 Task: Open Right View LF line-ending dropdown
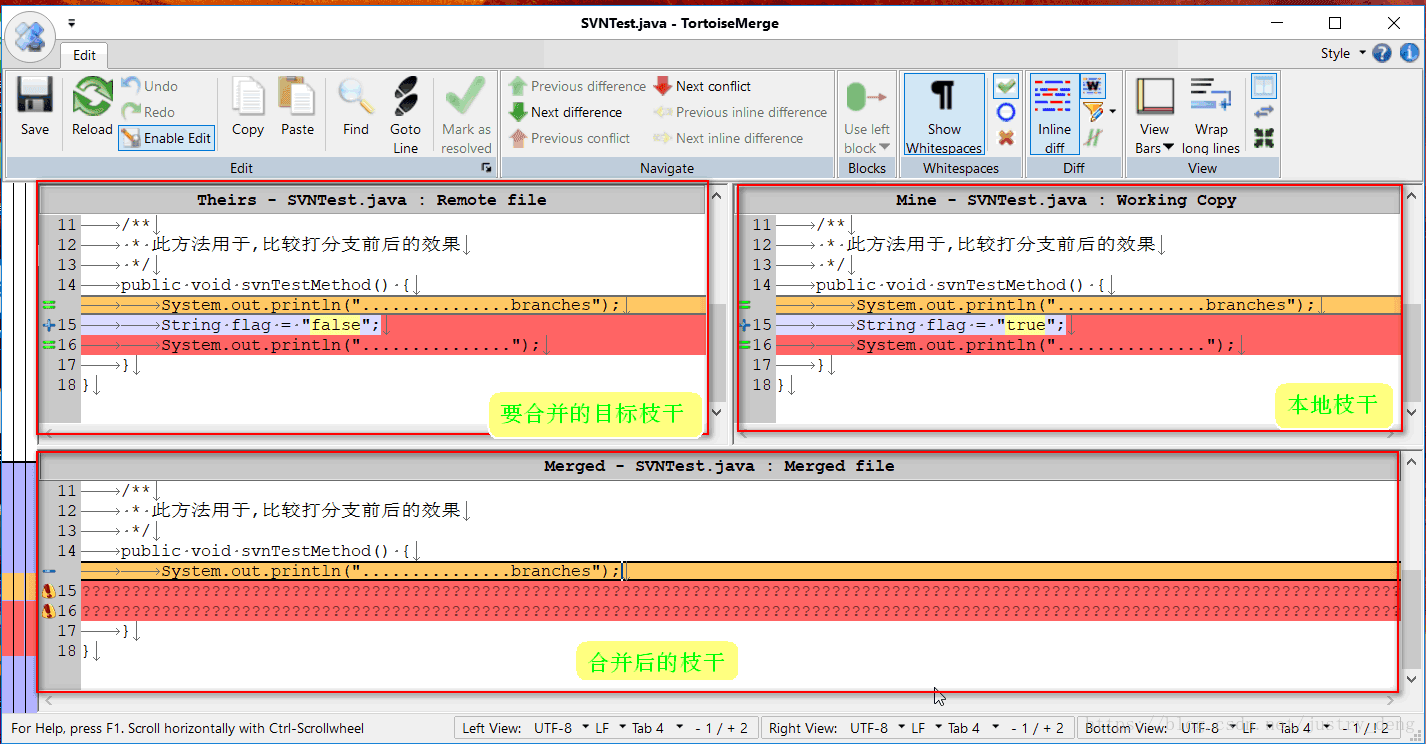coord(926,728)
